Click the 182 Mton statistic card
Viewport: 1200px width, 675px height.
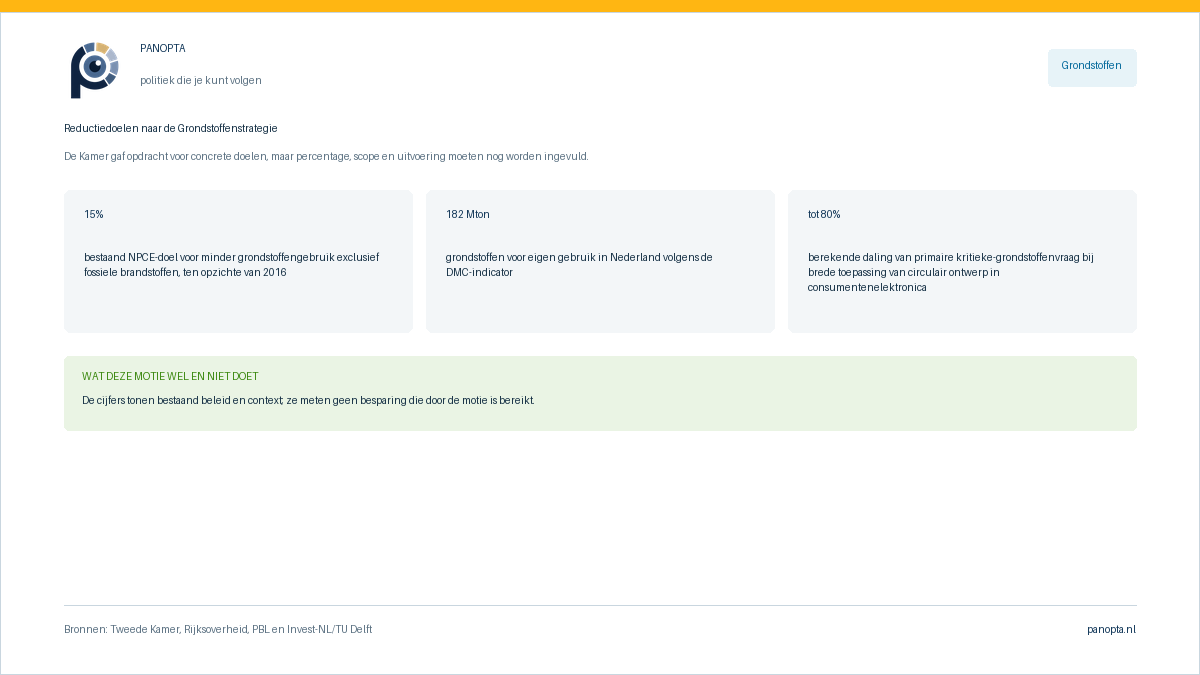600,261
